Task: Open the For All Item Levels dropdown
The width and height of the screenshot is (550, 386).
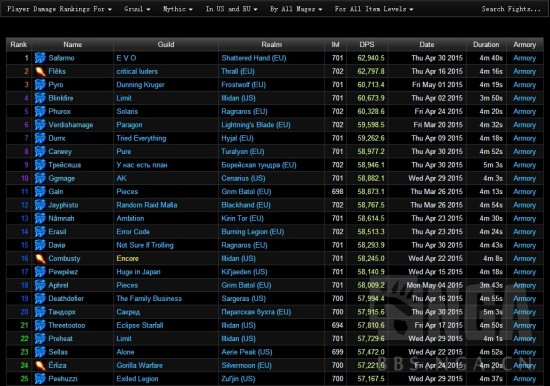Action: 374,9
